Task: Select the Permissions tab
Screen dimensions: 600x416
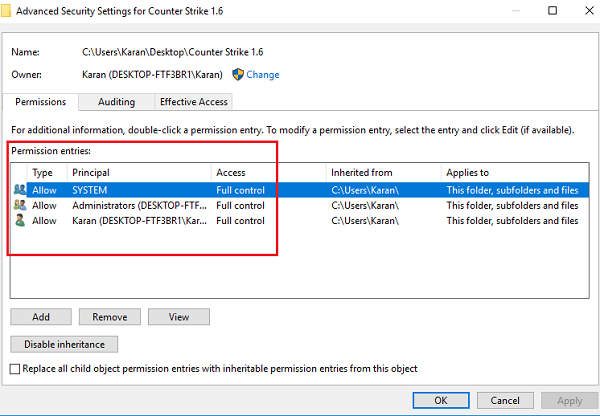Action: (x=41, y=102)
